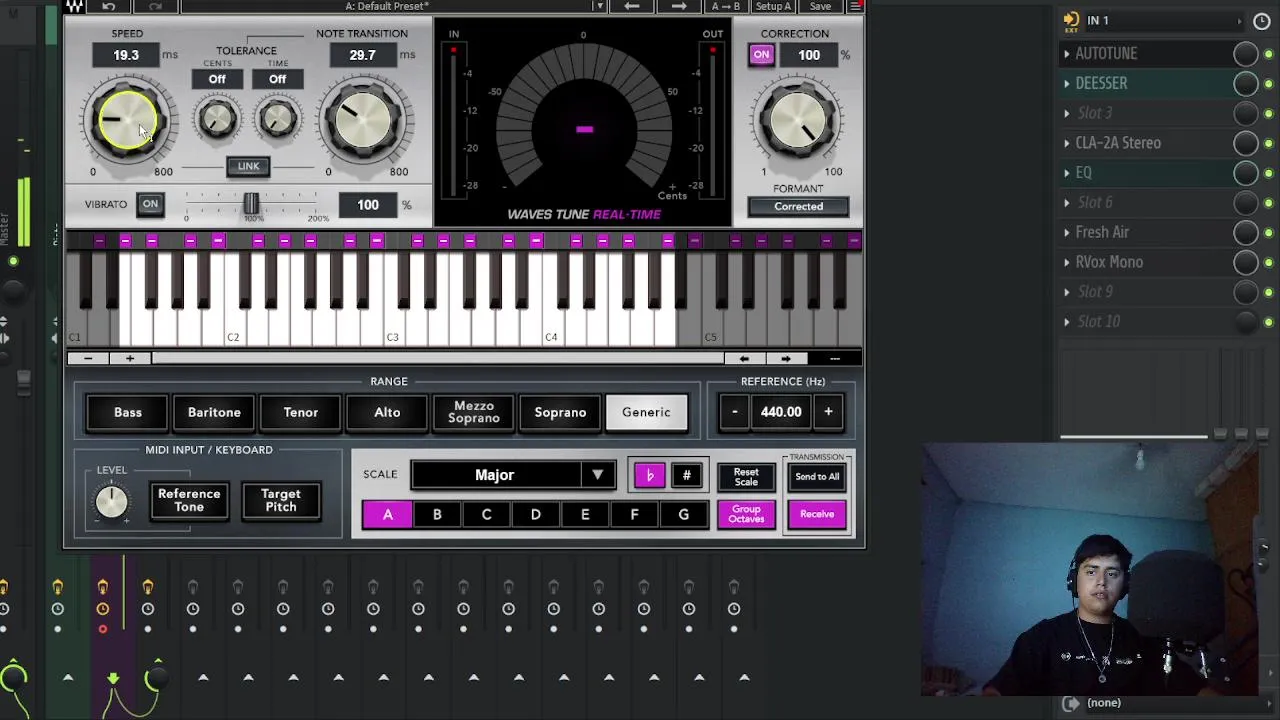This screenshot has height=720, width=1280.
Task: Zoom out the keyboard with the minus
Action: click(88, 358)
